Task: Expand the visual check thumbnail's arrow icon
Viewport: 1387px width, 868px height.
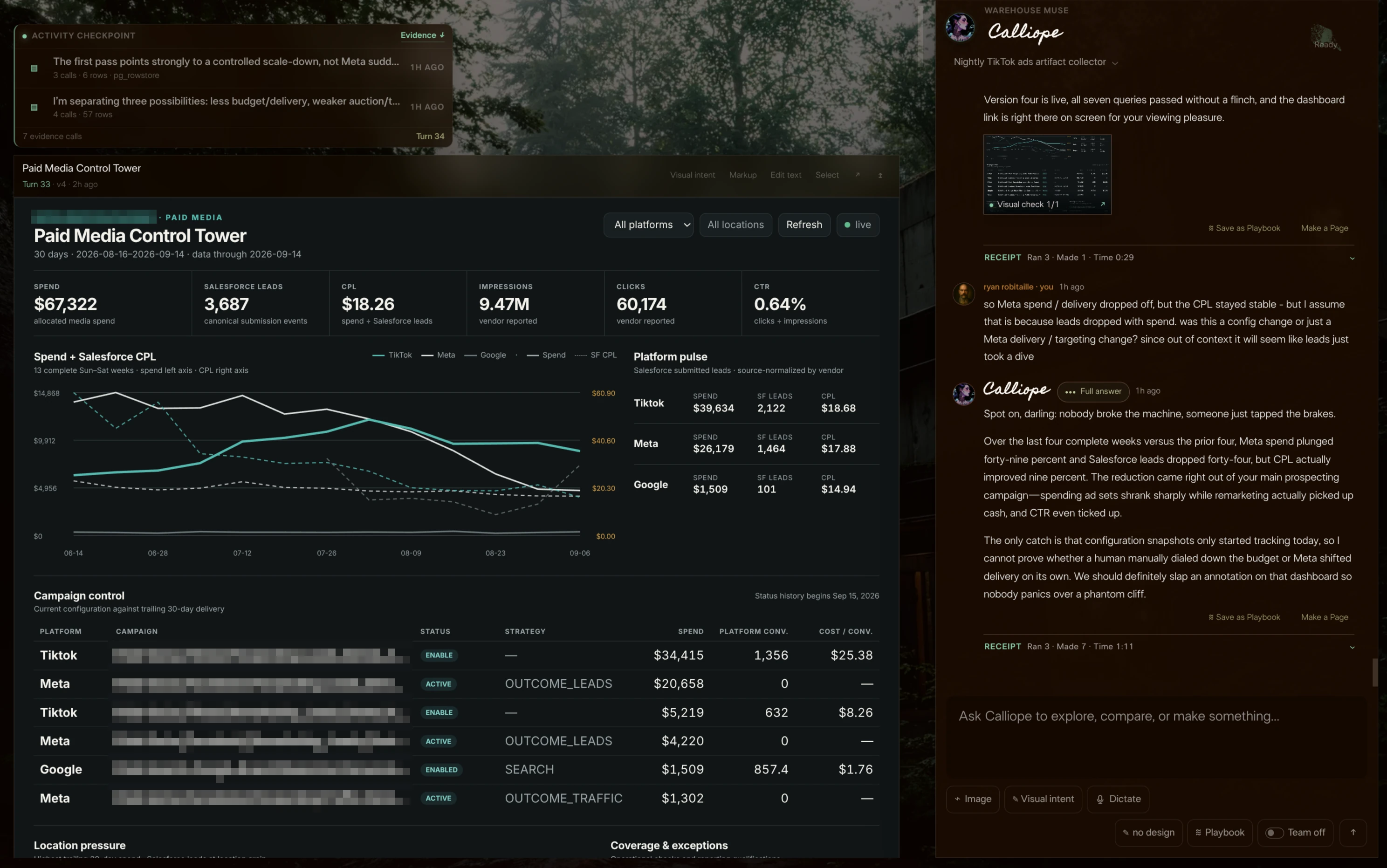Action: click(1102, 205)
